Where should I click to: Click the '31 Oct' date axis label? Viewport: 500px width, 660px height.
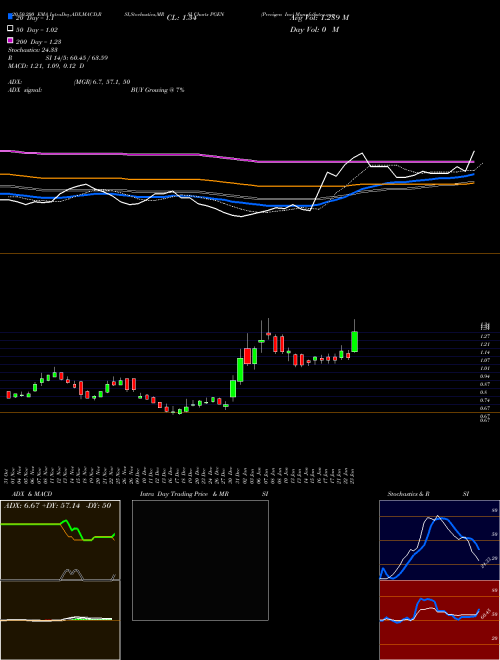[8, 476]
